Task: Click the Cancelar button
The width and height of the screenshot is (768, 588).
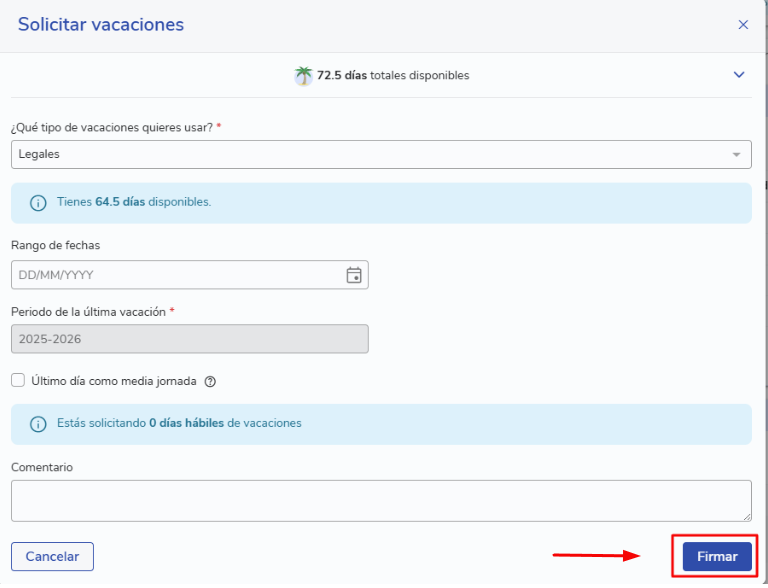Action: pos(52,556)
